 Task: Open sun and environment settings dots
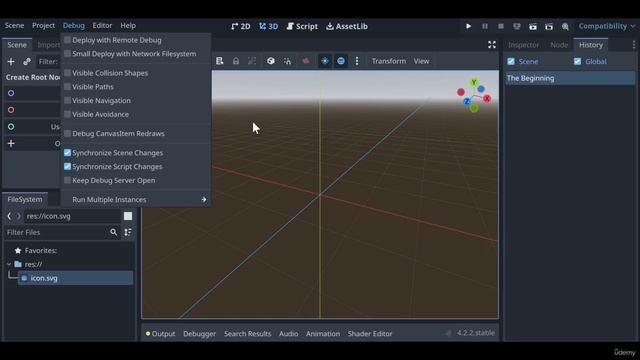(x=357, y=61)
